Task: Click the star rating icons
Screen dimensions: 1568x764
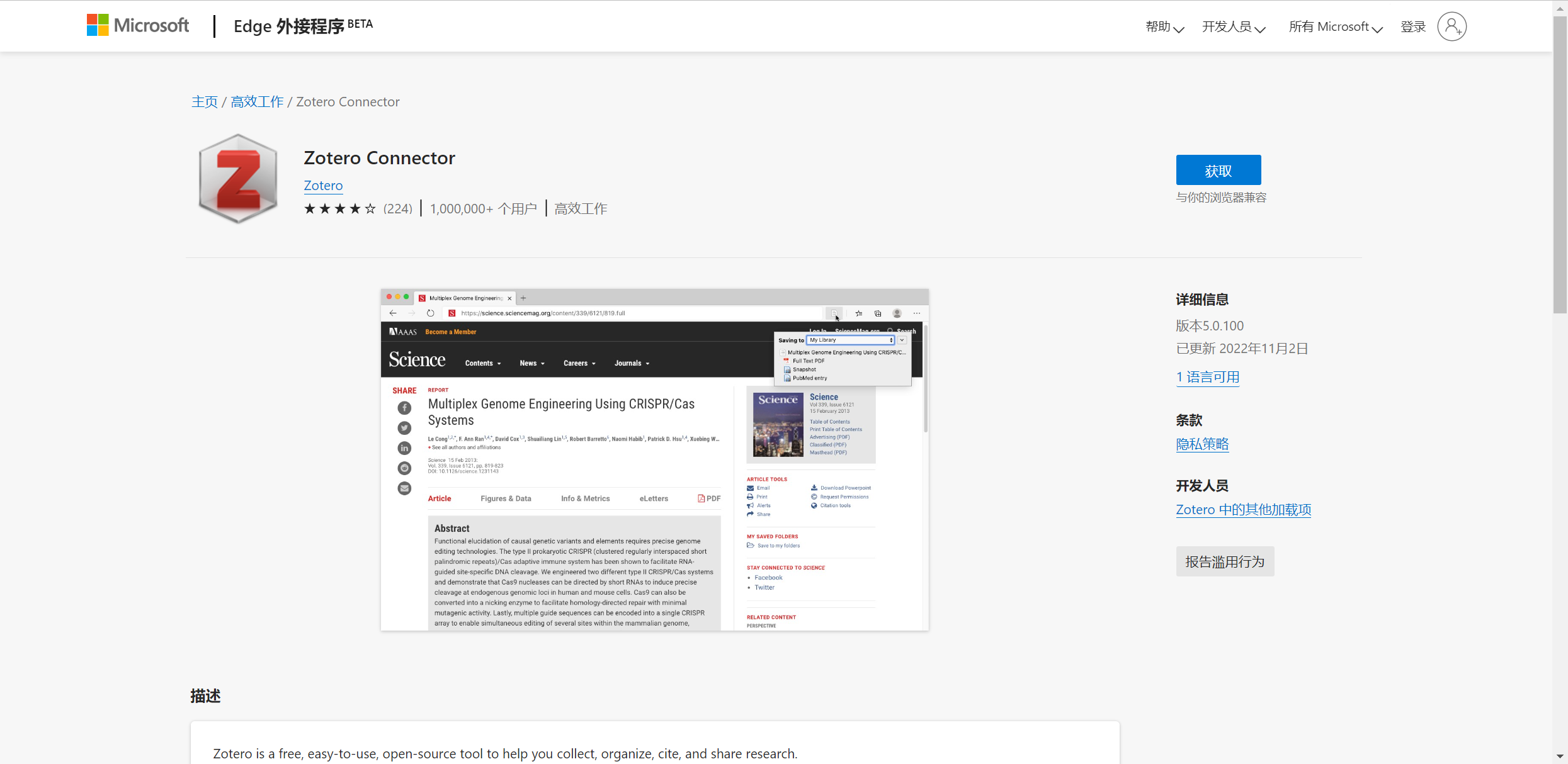Action: (x=339, y=209)
